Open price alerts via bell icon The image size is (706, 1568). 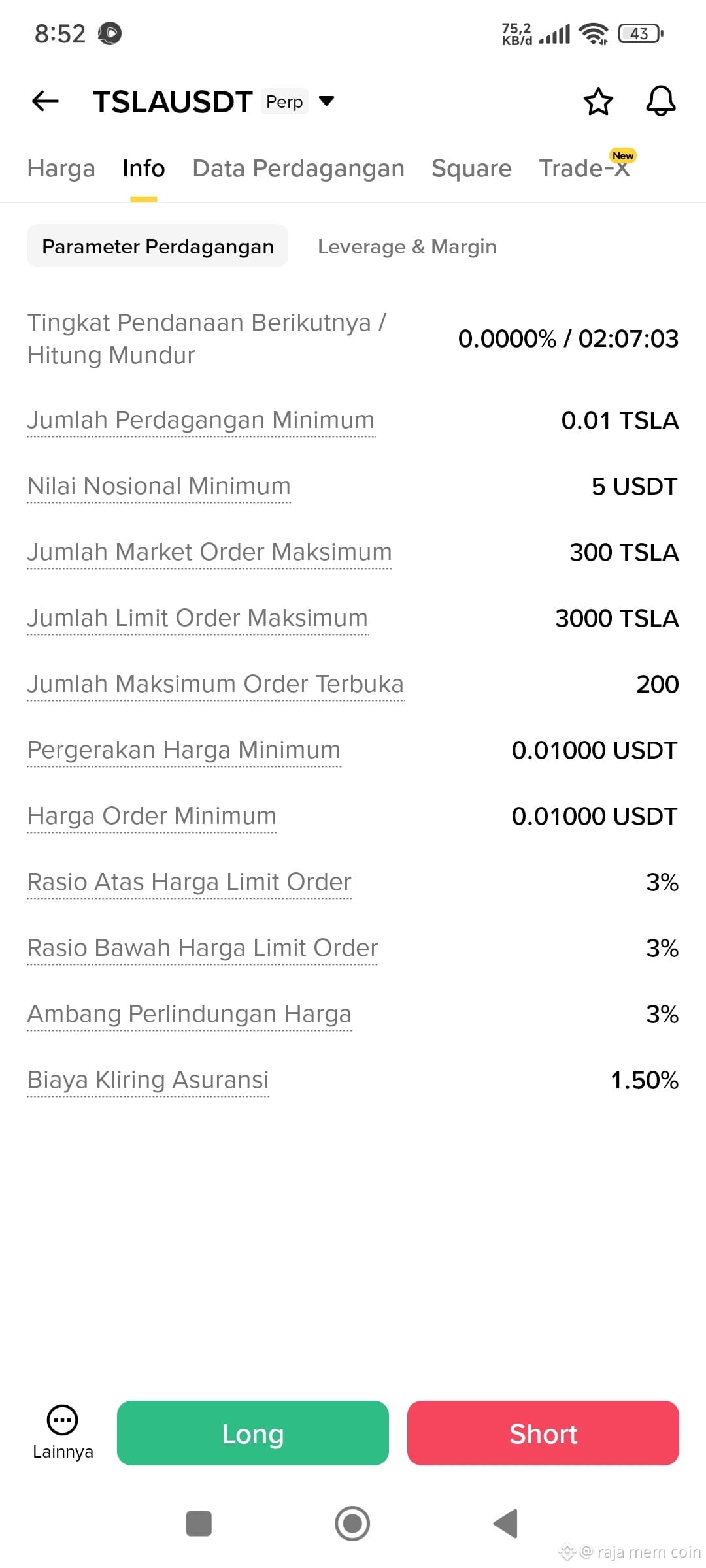click(660, 101)
